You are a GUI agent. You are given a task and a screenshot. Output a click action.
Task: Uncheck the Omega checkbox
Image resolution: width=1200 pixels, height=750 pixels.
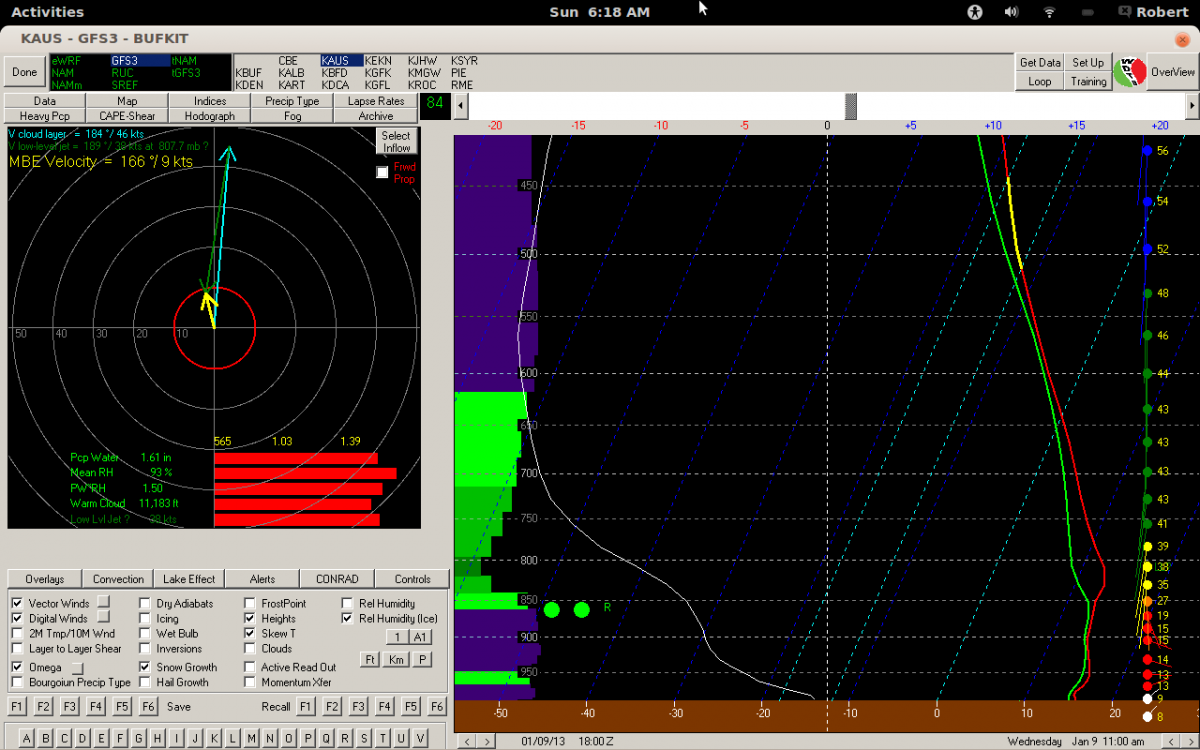(17, 667)
